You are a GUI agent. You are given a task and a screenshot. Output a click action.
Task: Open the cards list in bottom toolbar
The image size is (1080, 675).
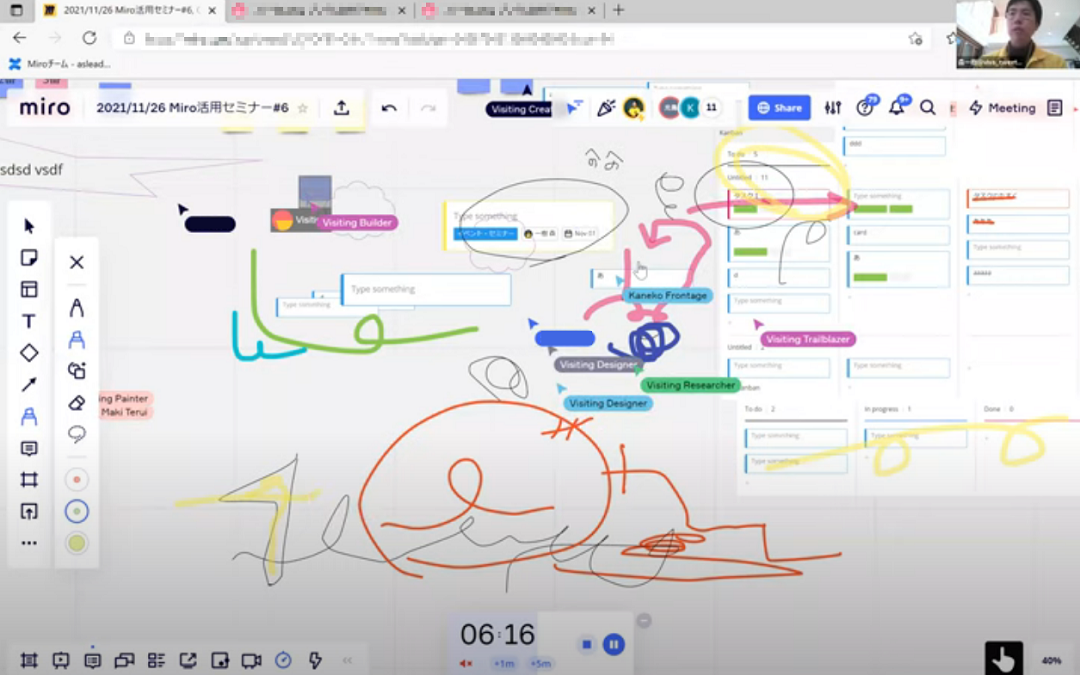156,661
